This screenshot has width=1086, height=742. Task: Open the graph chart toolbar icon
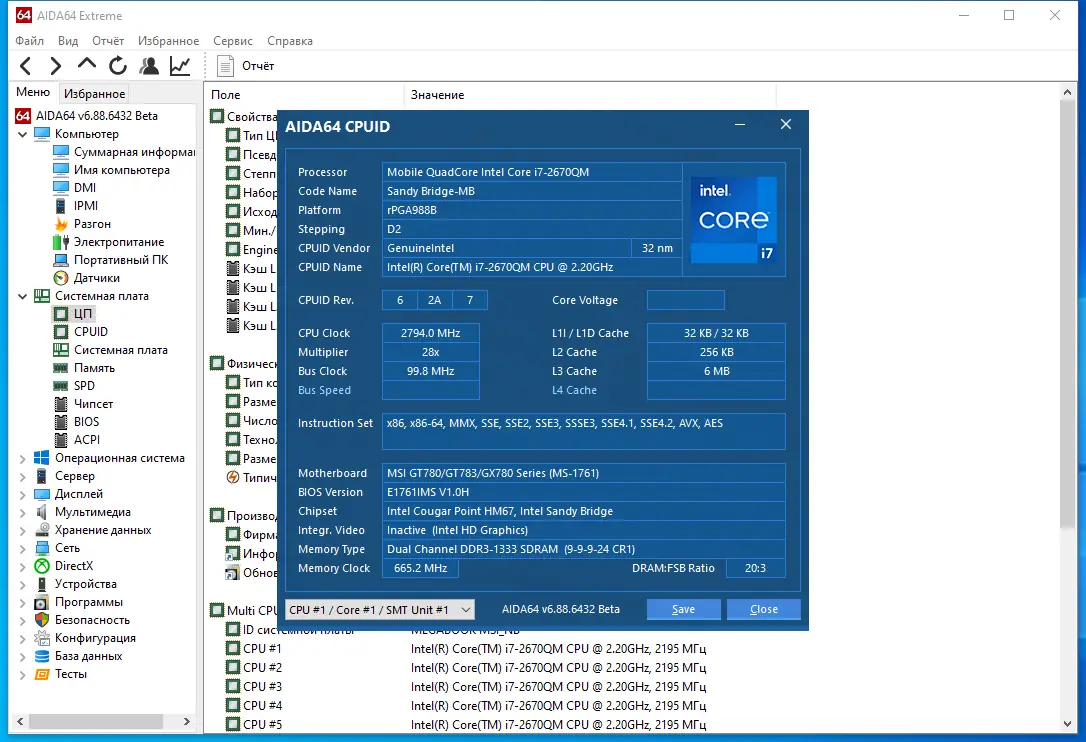click(180, 66)
